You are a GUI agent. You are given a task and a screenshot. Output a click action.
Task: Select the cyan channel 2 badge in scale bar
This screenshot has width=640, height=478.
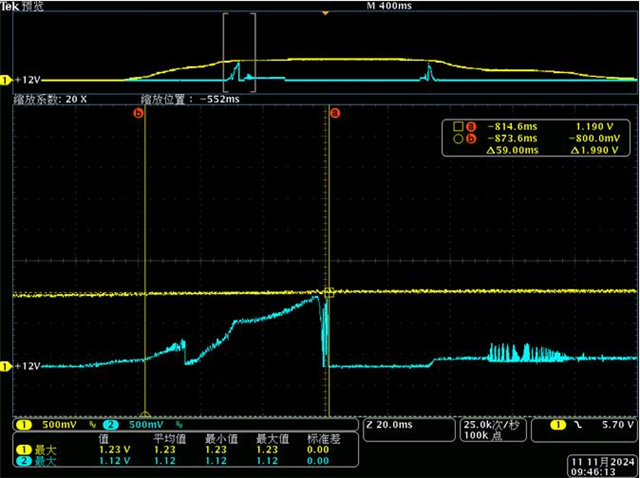click(x=111, y=425)
